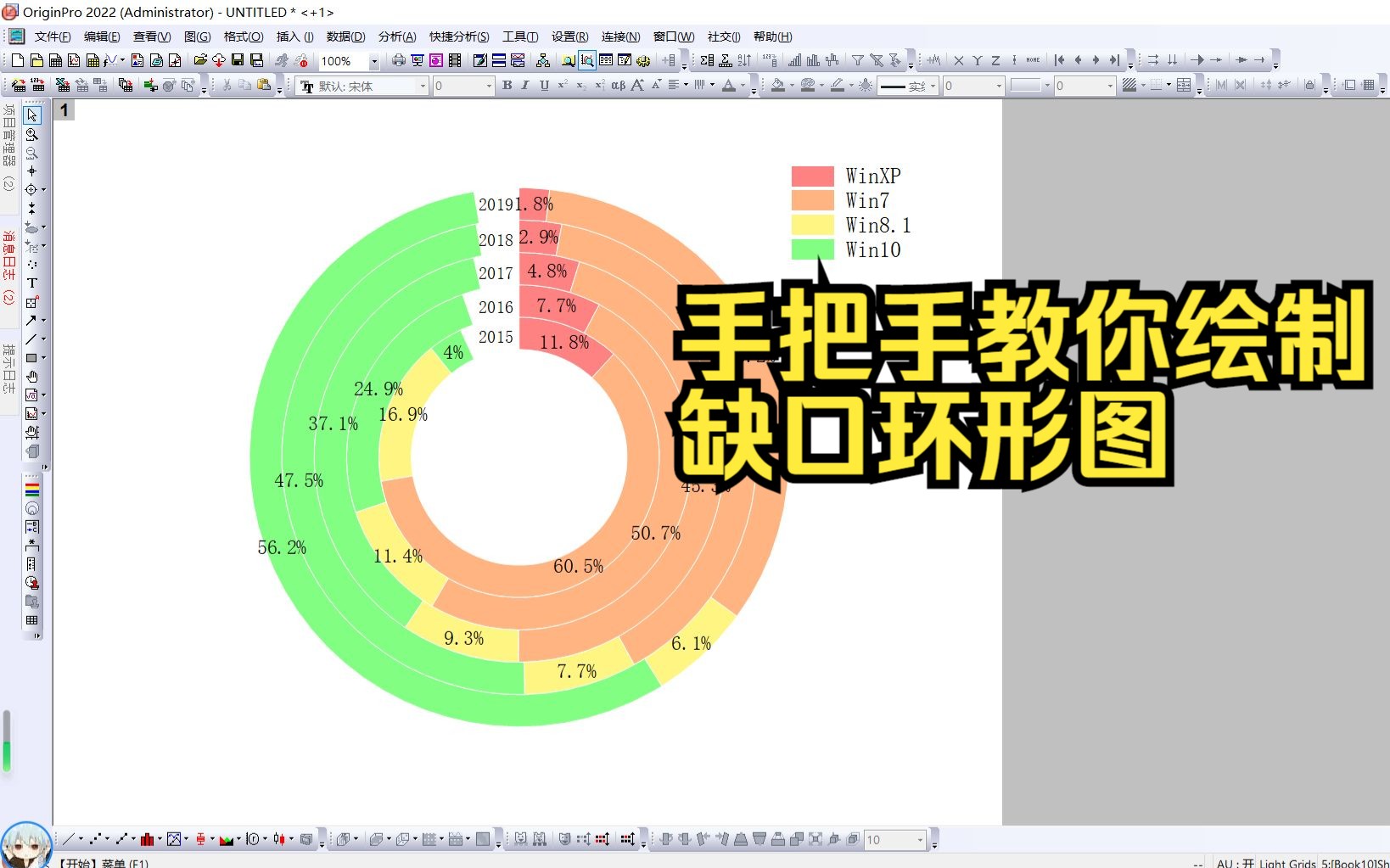Set column designation as X
The width and height of the screenshot is (1390, 868).
959,60
